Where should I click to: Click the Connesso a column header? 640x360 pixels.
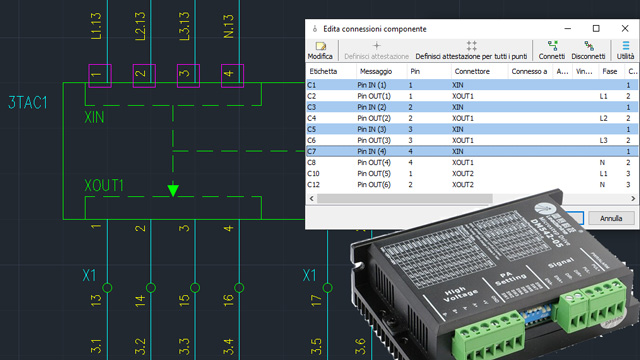(x=530, y=71)
